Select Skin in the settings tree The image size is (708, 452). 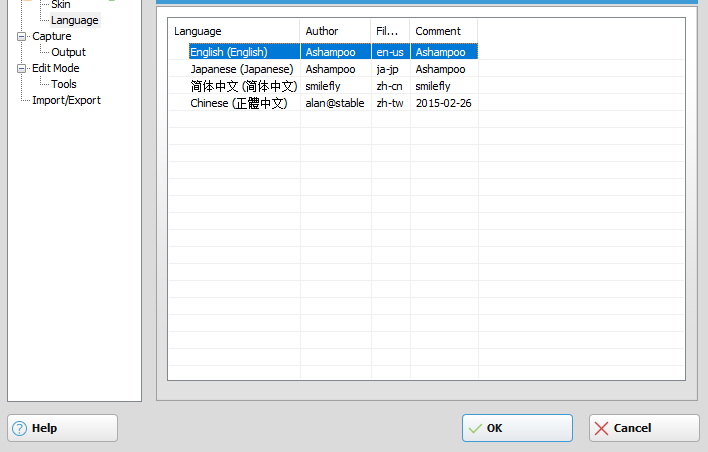(x=60, y=5)
